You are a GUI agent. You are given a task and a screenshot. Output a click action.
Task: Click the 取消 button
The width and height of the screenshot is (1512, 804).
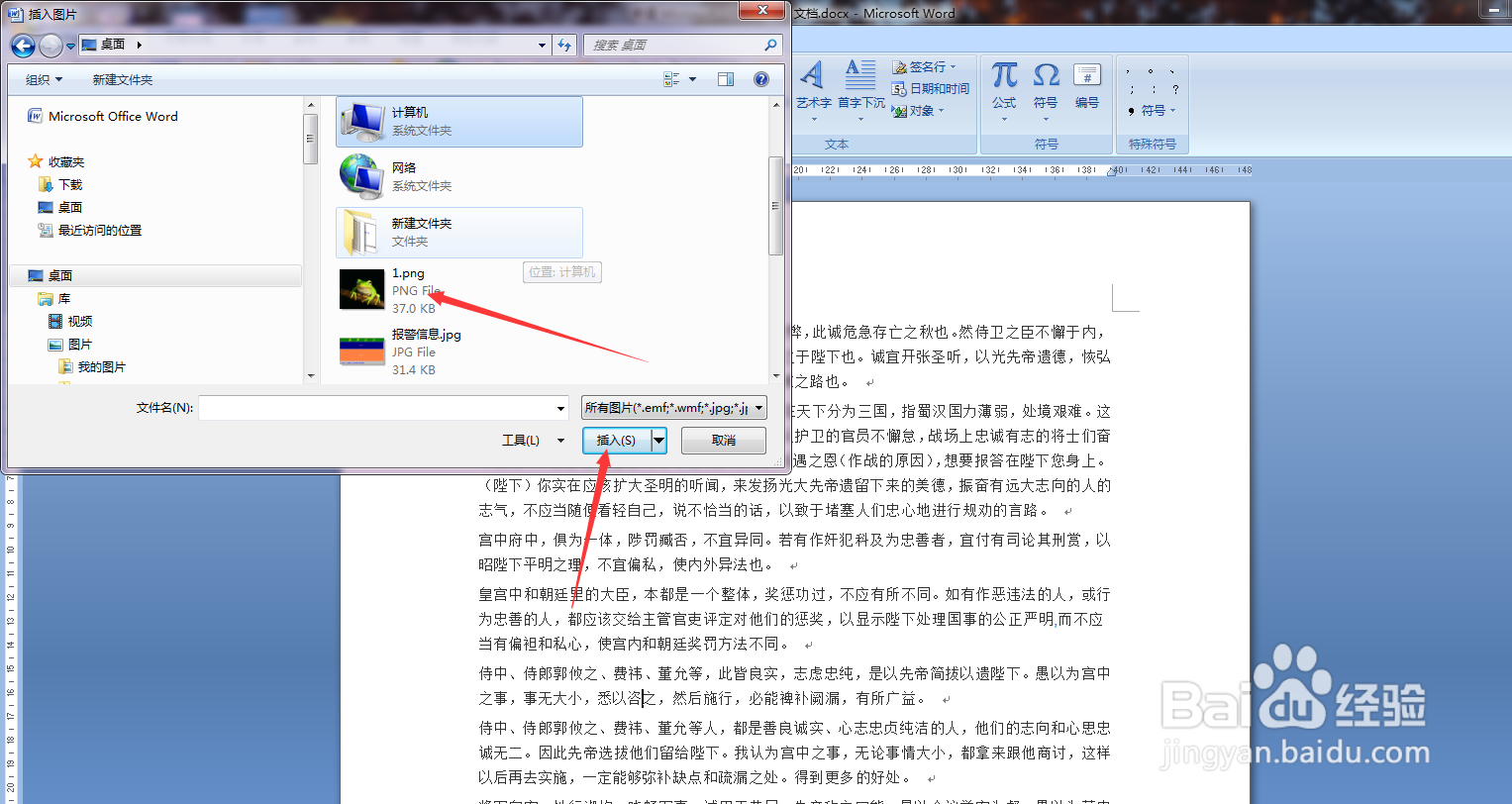tap(724, 441)
